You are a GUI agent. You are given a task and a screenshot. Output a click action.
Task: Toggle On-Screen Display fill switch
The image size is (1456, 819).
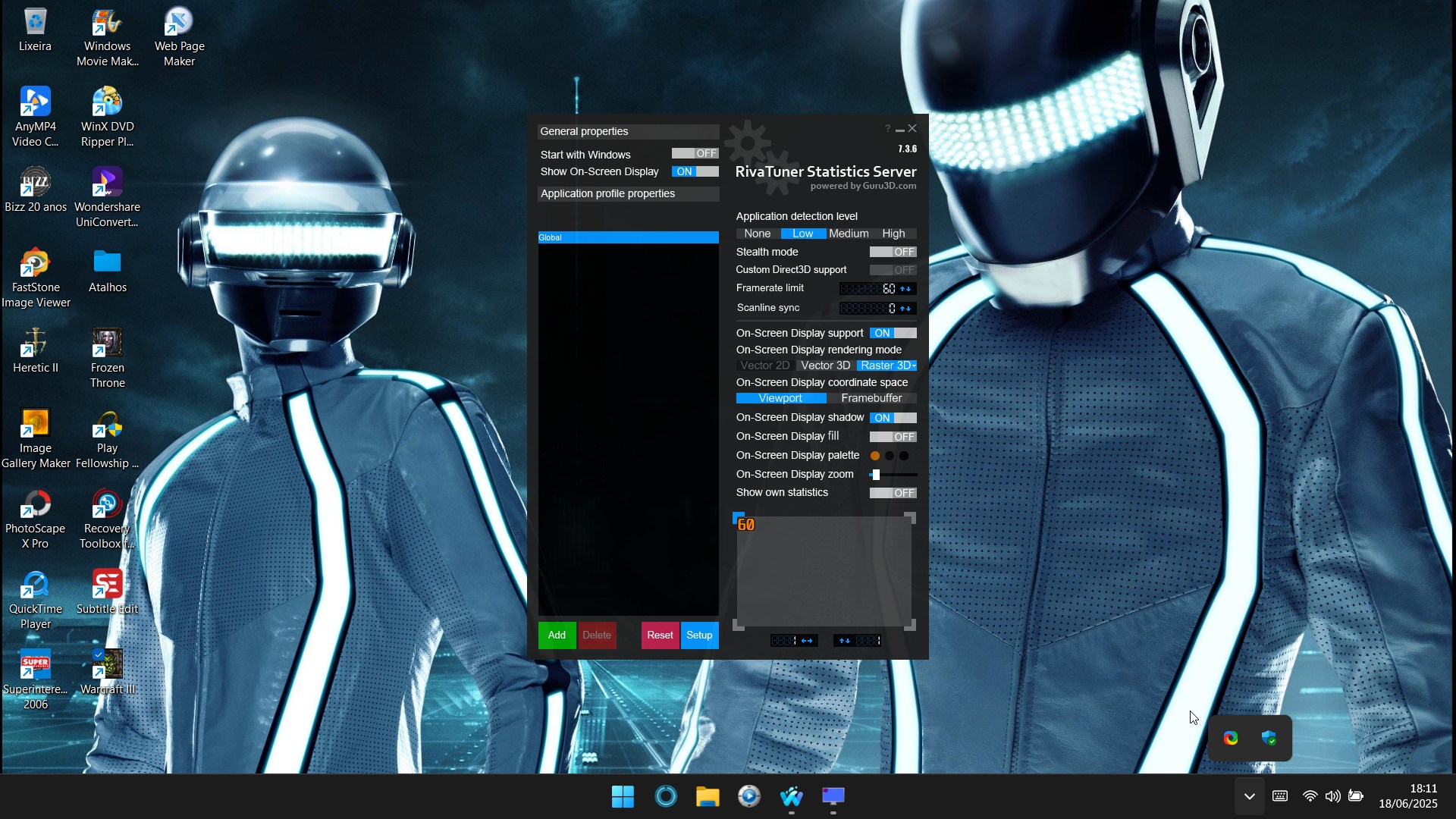point(893,437)
